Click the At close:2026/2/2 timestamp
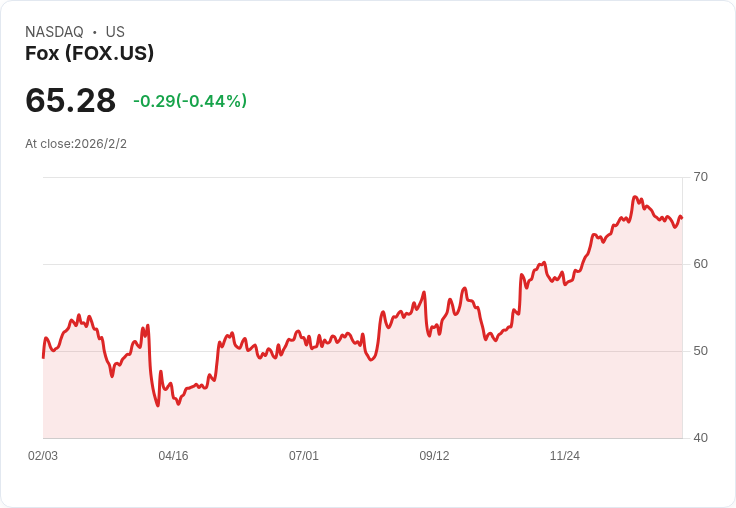736x508 pixels. [x=76, y=144]
